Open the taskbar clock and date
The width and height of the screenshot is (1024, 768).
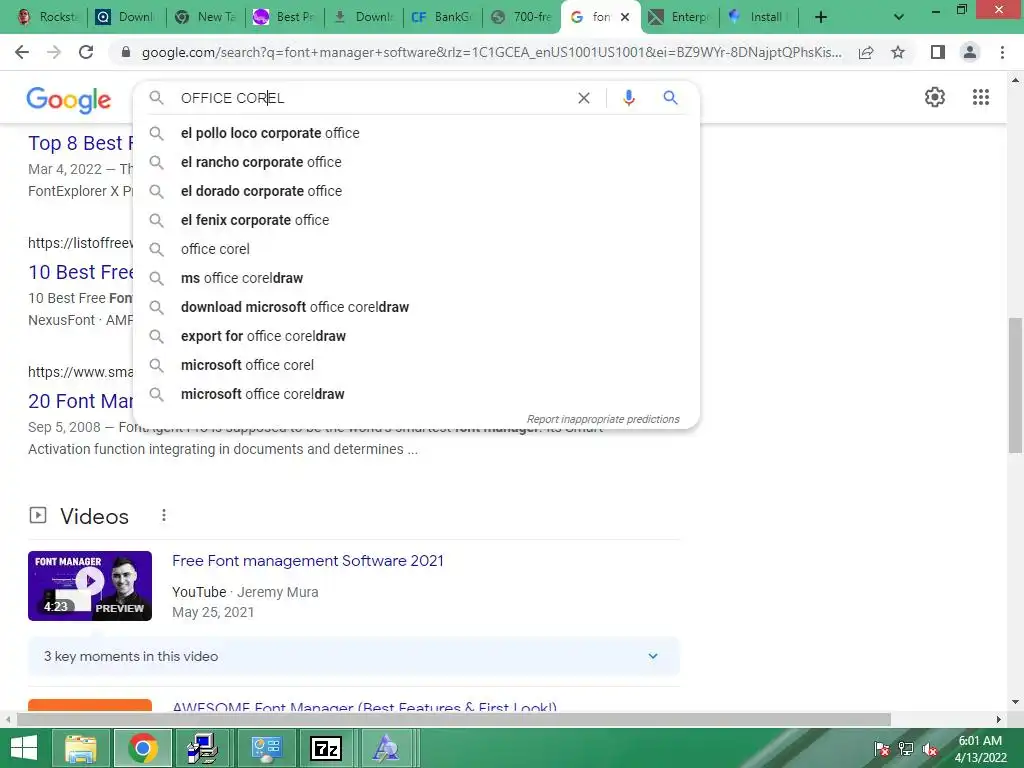(980, 749)
